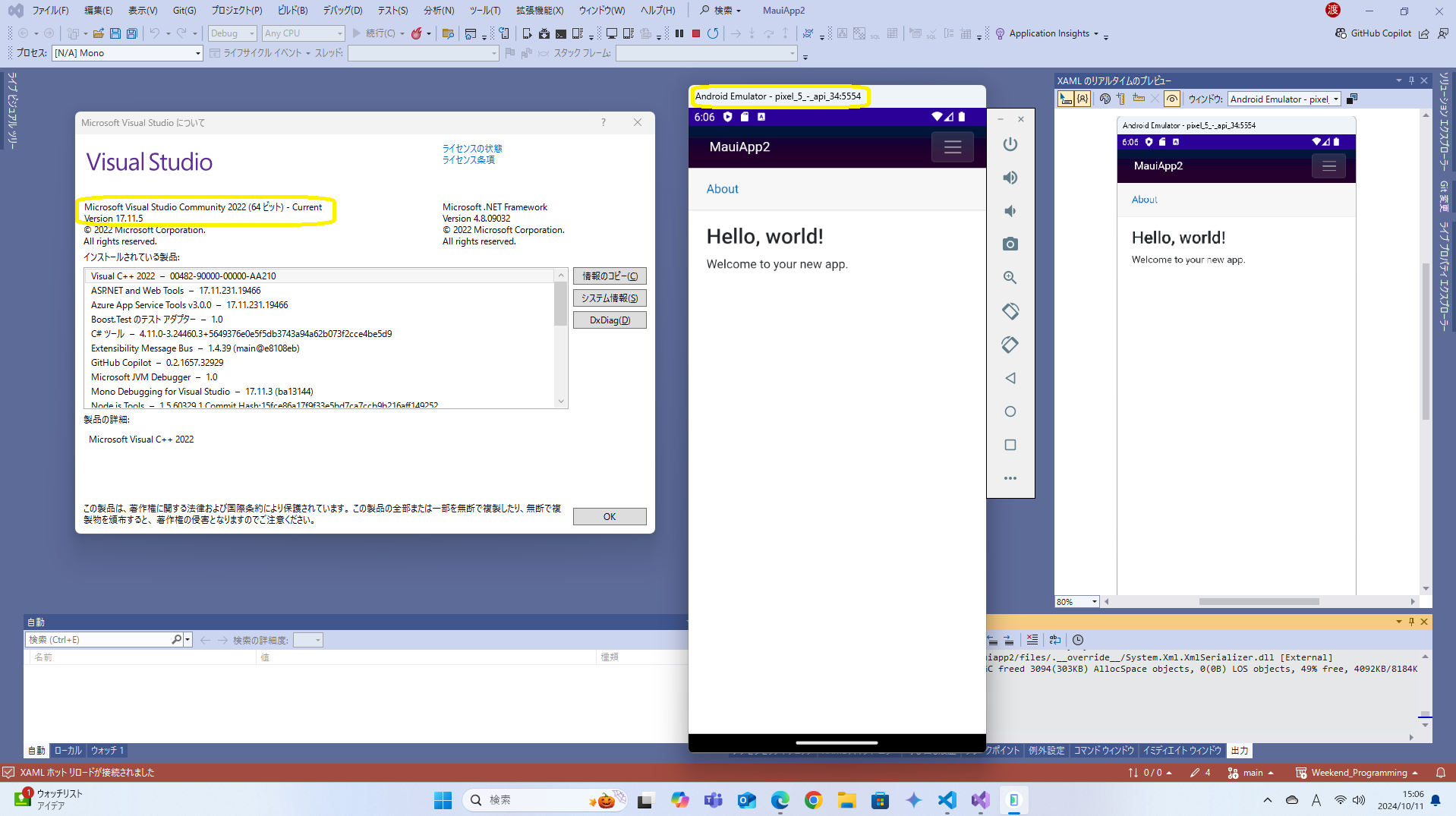Image resolution: width=1456 pixels, height=816 pixels.
Task: Save the current file
Action: [x=115, y=33]
